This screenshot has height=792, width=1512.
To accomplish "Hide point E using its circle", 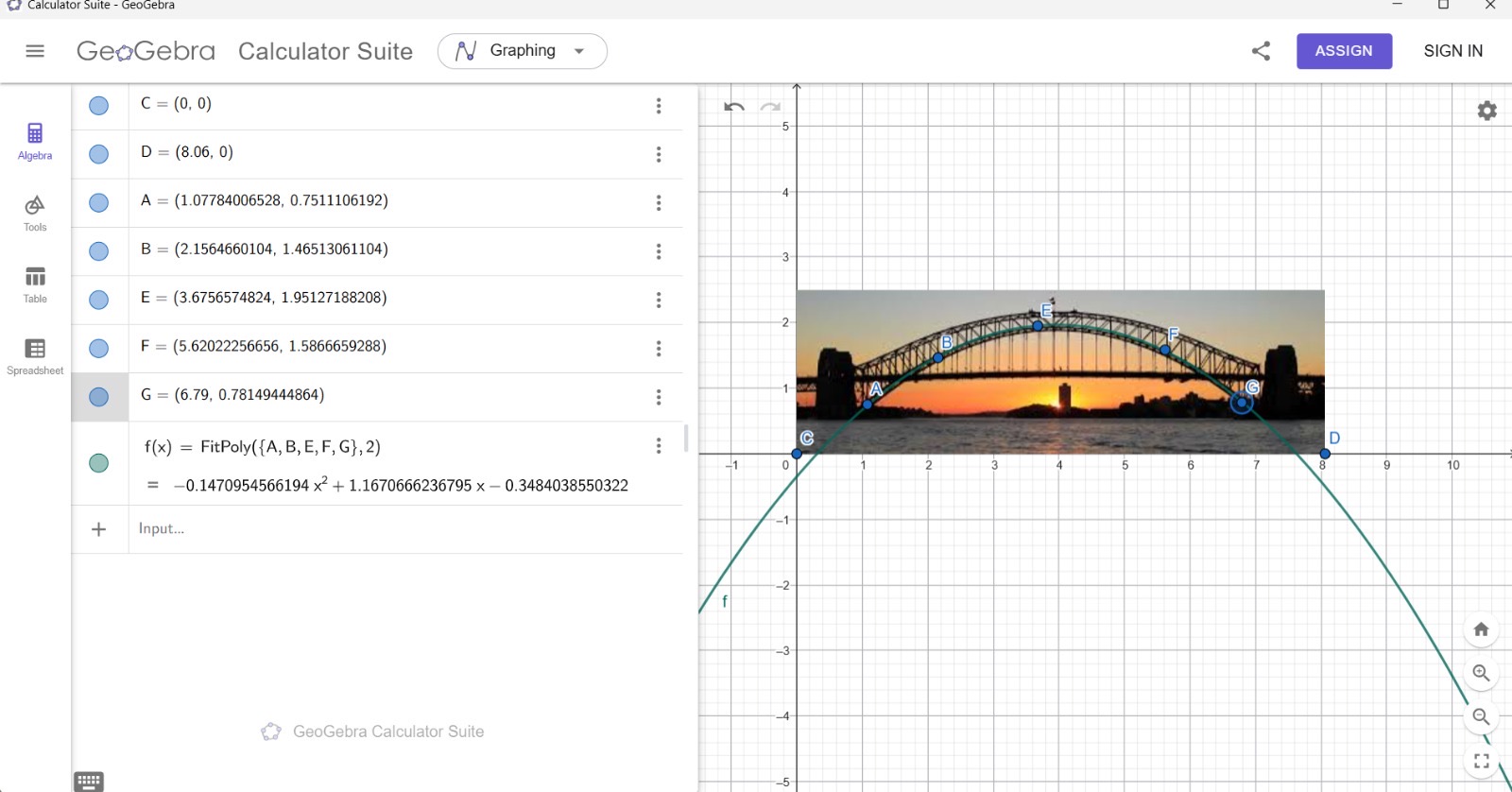I will tap(98, 300).
